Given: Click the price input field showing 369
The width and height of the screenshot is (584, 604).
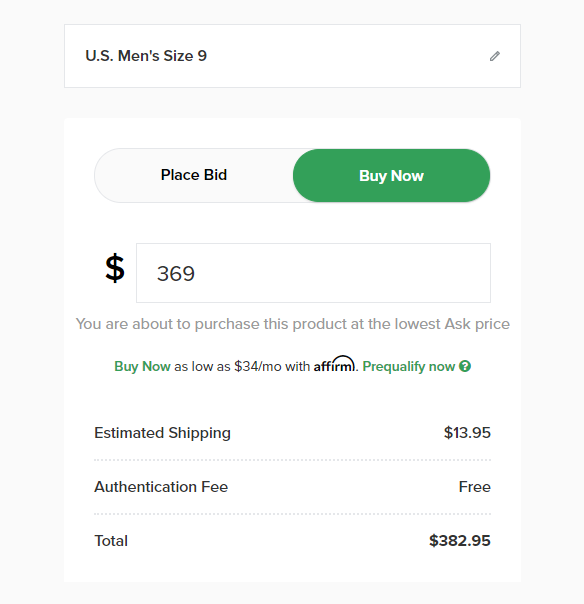Looking at the screenshot, I should click(313, 273).
